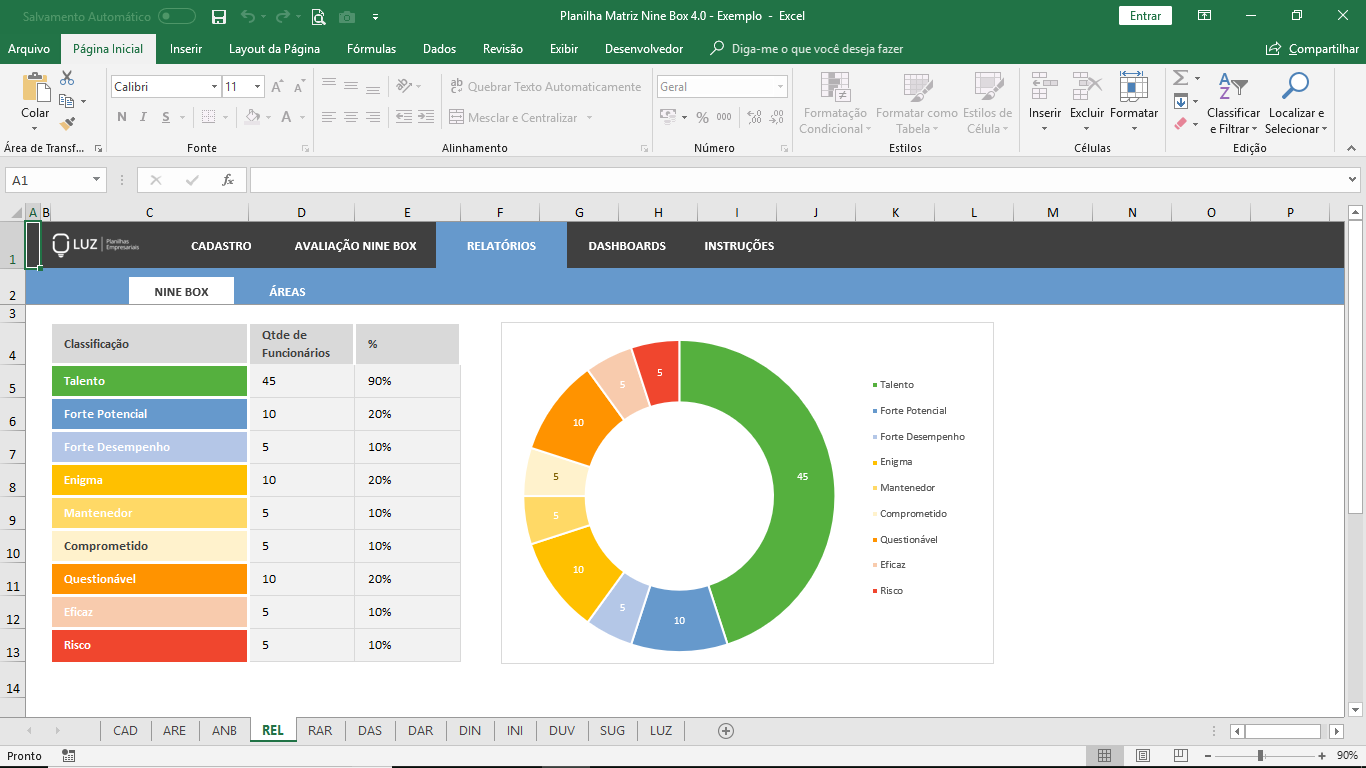Click the percent style icon

[x=702, y=117]
